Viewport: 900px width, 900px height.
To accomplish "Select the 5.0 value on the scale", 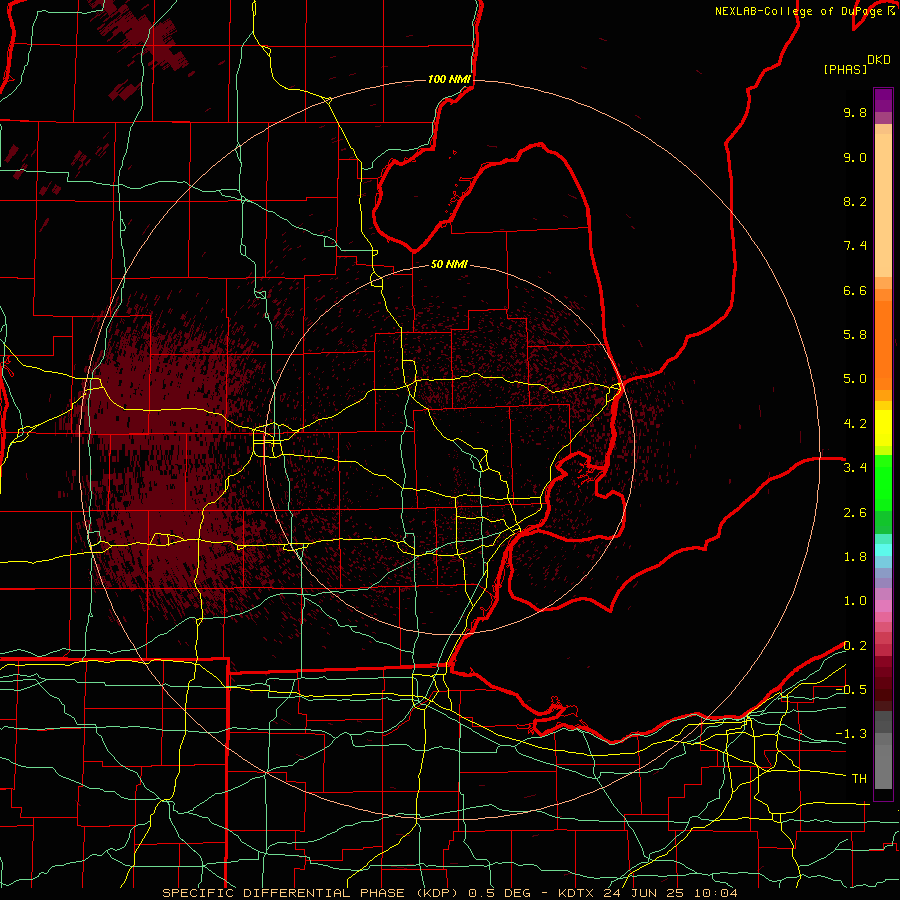I will [855, 379].
